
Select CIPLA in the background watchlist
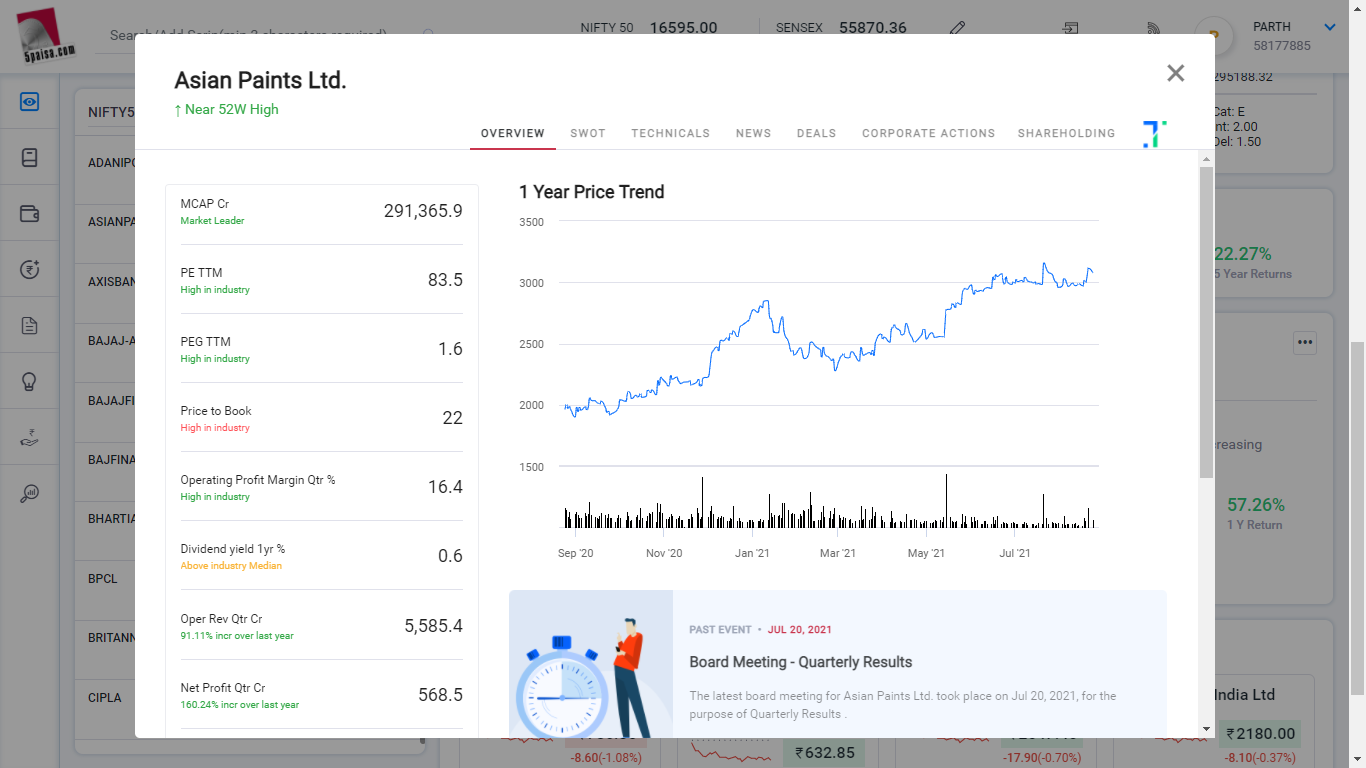click(x=105, y=698)
